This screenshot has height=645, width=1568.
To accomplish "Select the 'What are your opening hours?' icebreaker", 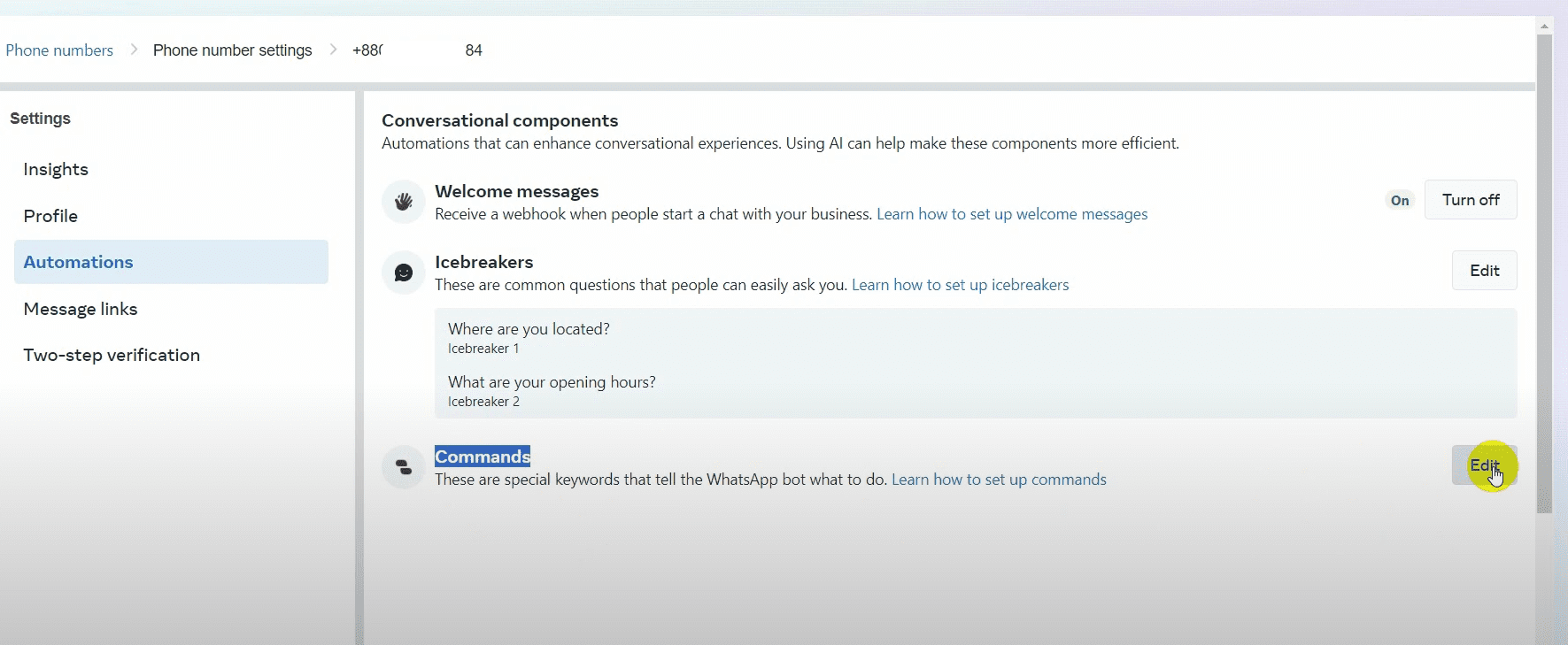I will [x=552, y=382].
